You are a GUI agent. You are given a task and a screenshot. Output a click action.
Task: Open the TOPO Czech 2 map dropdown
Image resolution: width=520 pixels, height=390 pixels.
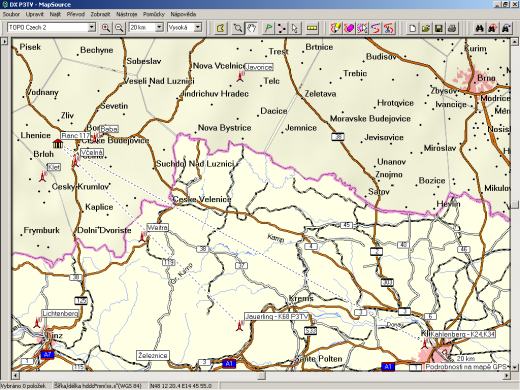(92, 27)
